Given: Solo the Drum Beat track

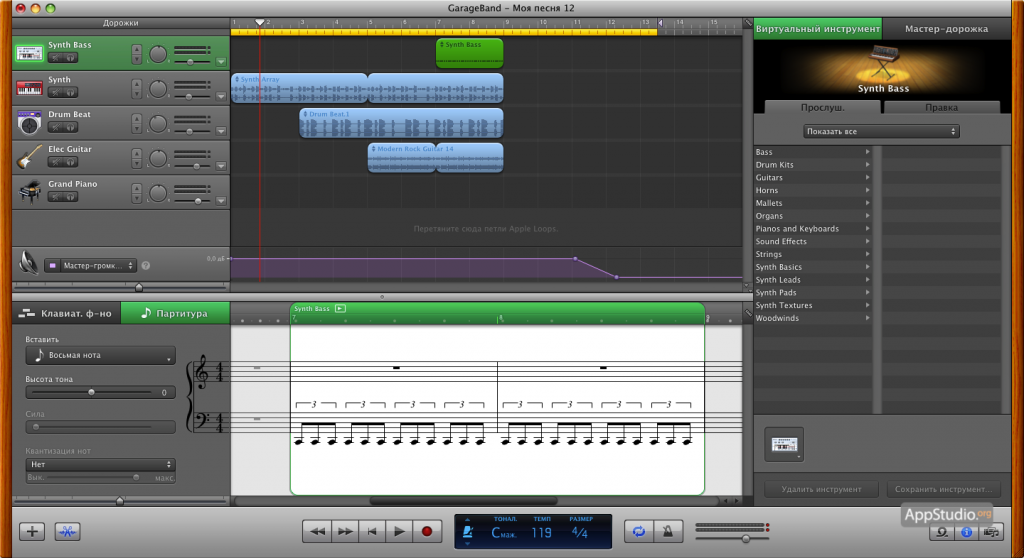Looking at the screenshot, I should pyautogui.click(x=70, y=127).
